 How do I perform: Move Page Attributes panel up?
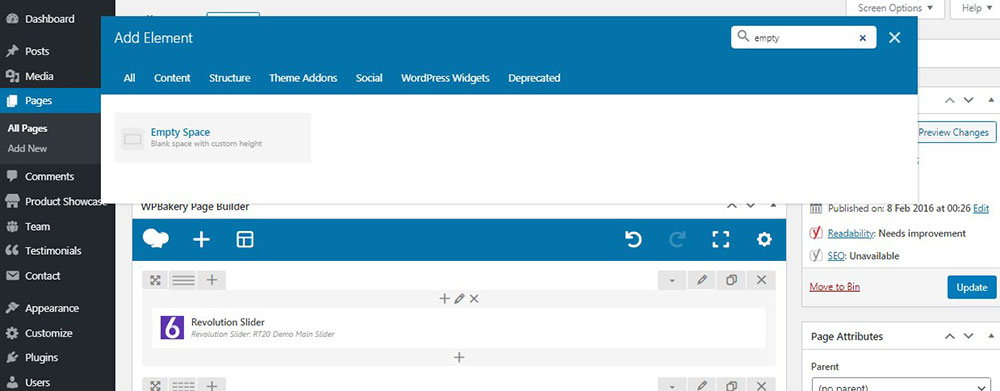pos(950,336)
